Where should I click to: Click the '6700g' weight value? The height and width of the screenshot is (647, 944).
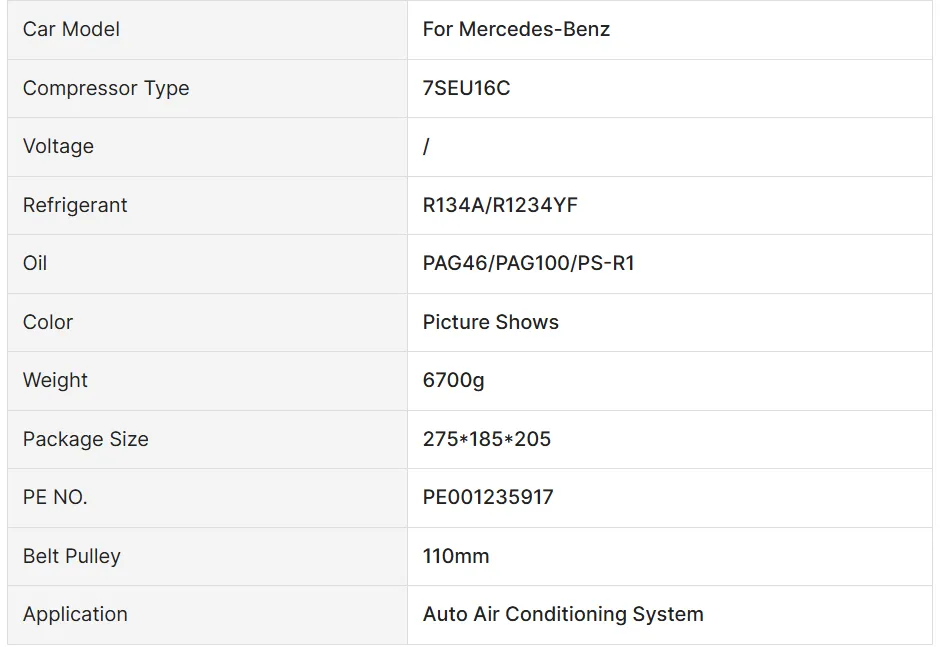453,380
